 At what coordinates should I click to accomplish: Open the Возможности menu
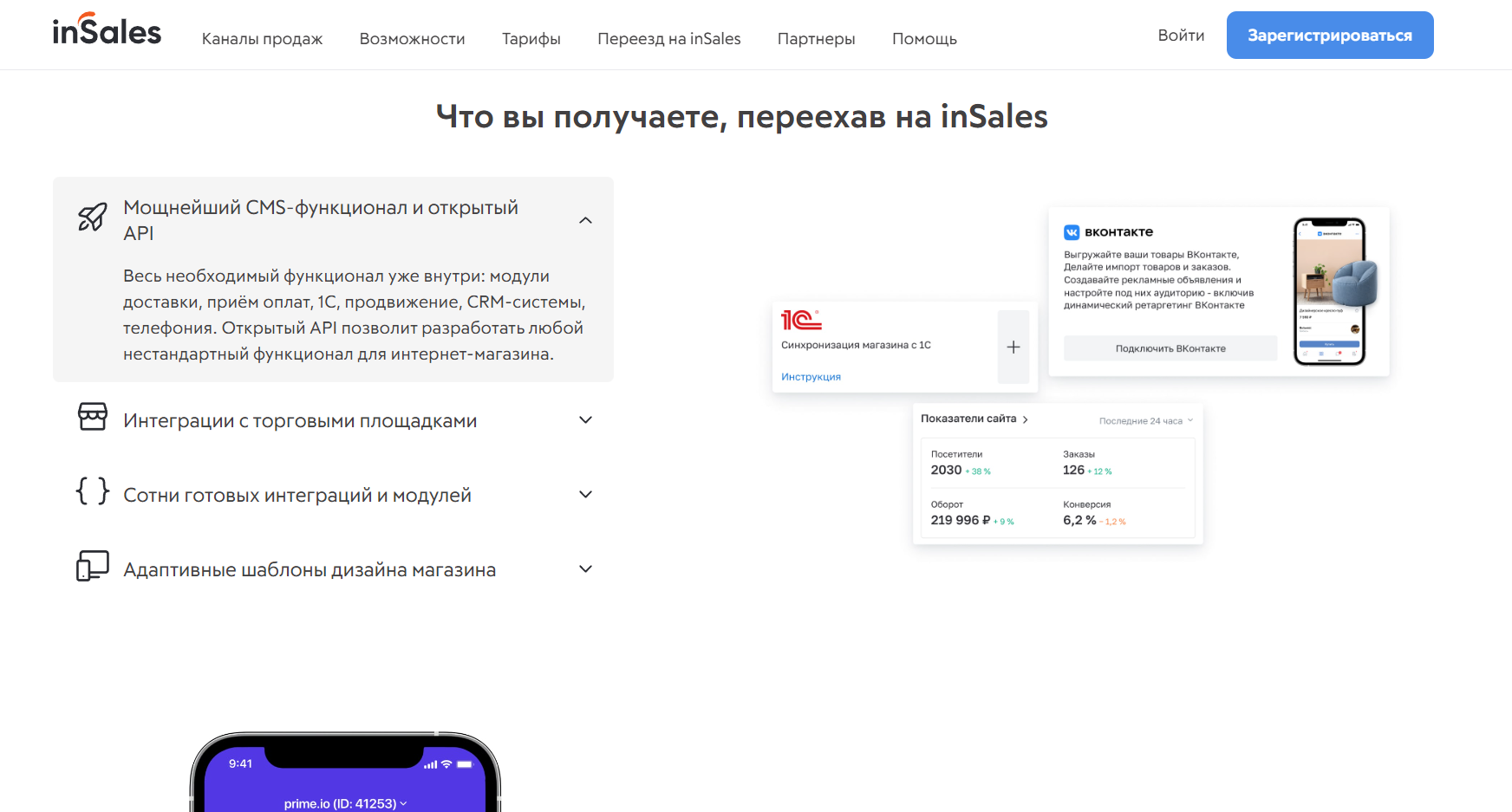[412, 39]
